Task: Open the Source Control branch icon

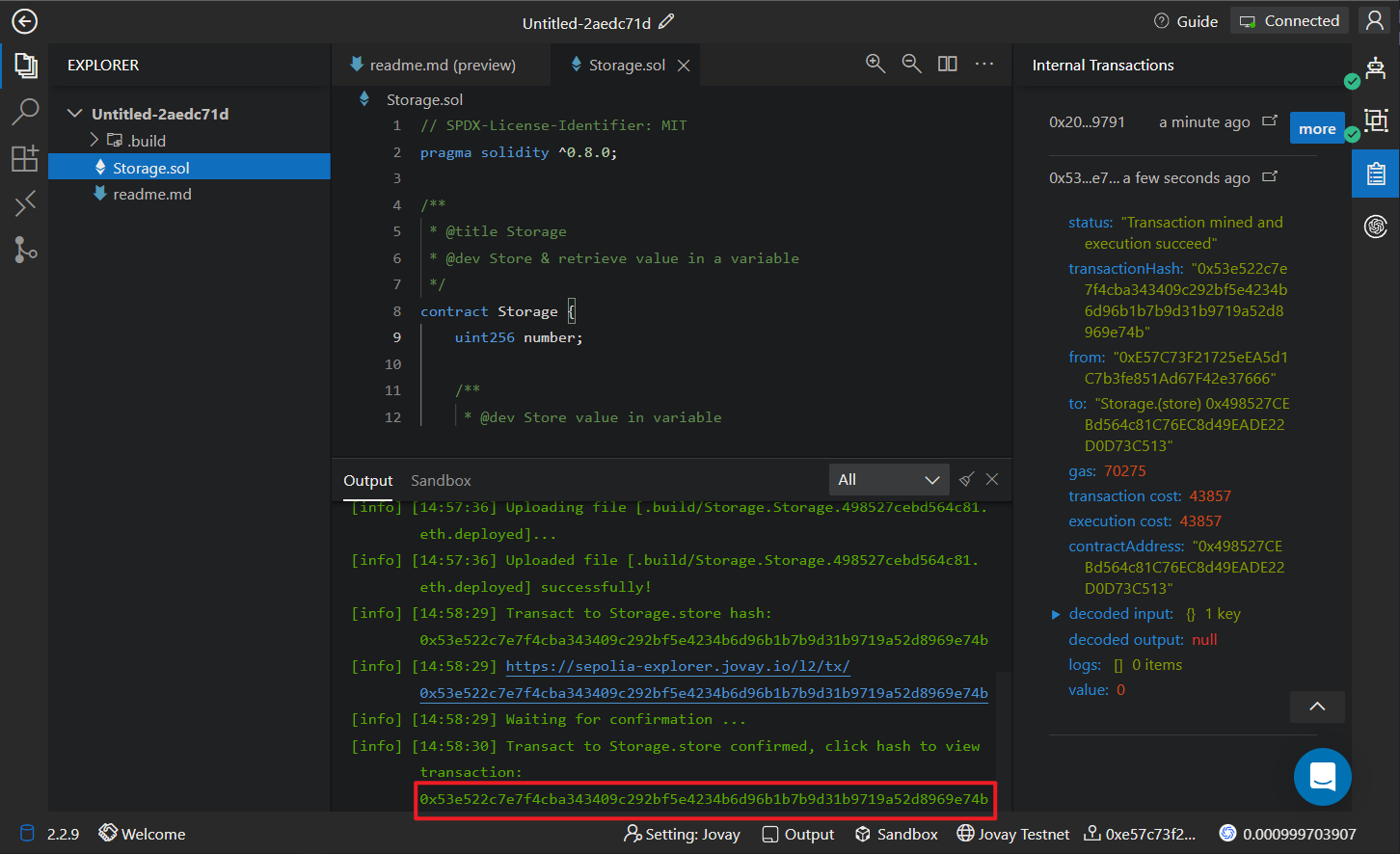Action: tap(25, 250)
